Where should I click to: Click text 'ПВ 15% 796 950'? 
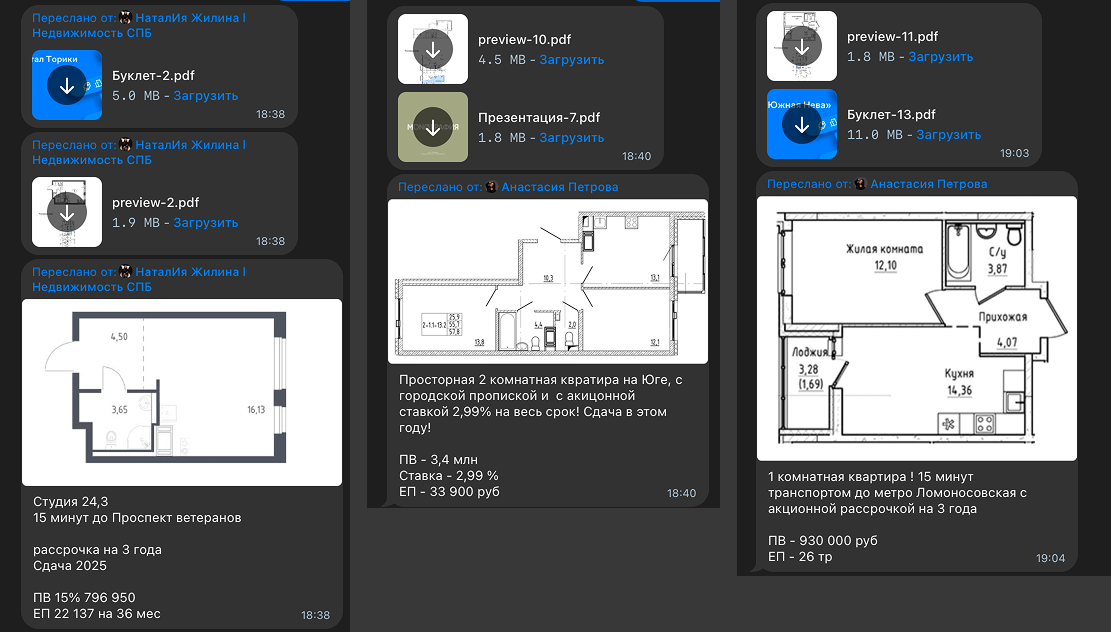(84, 597)
